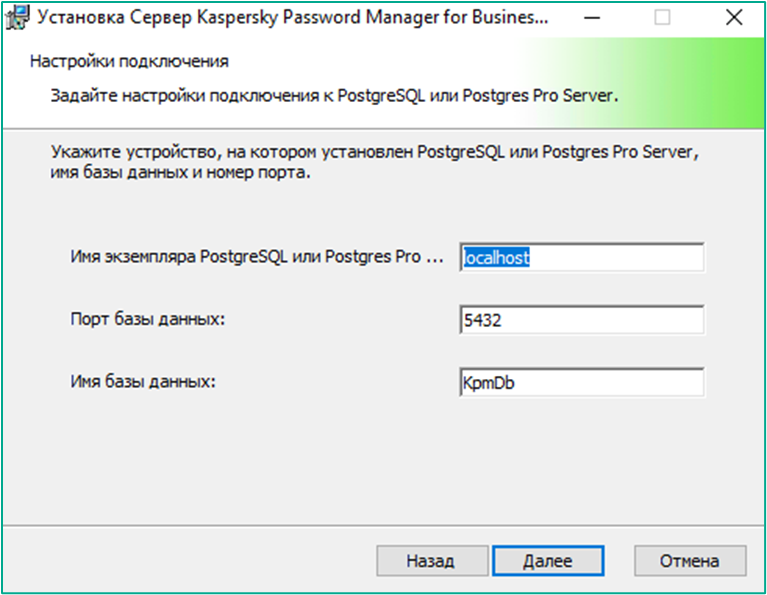
Task: Cancel installation via the Отмена button
Action: [x=690, y=561]
